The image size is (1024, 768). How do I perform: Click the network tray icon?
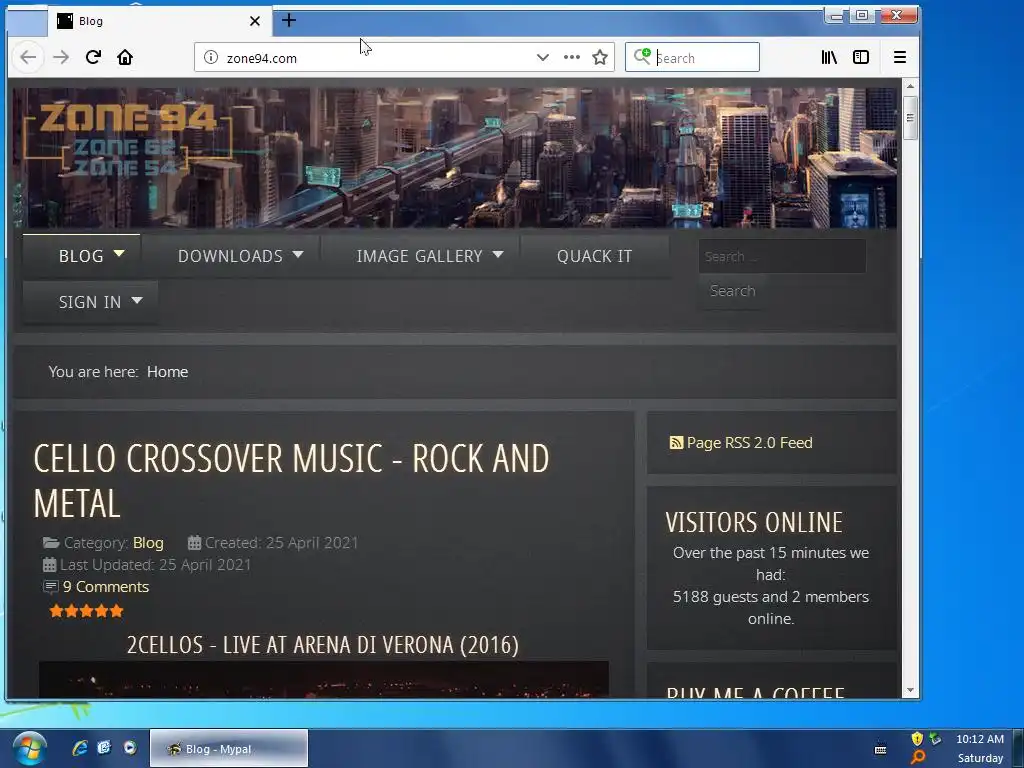935,739
